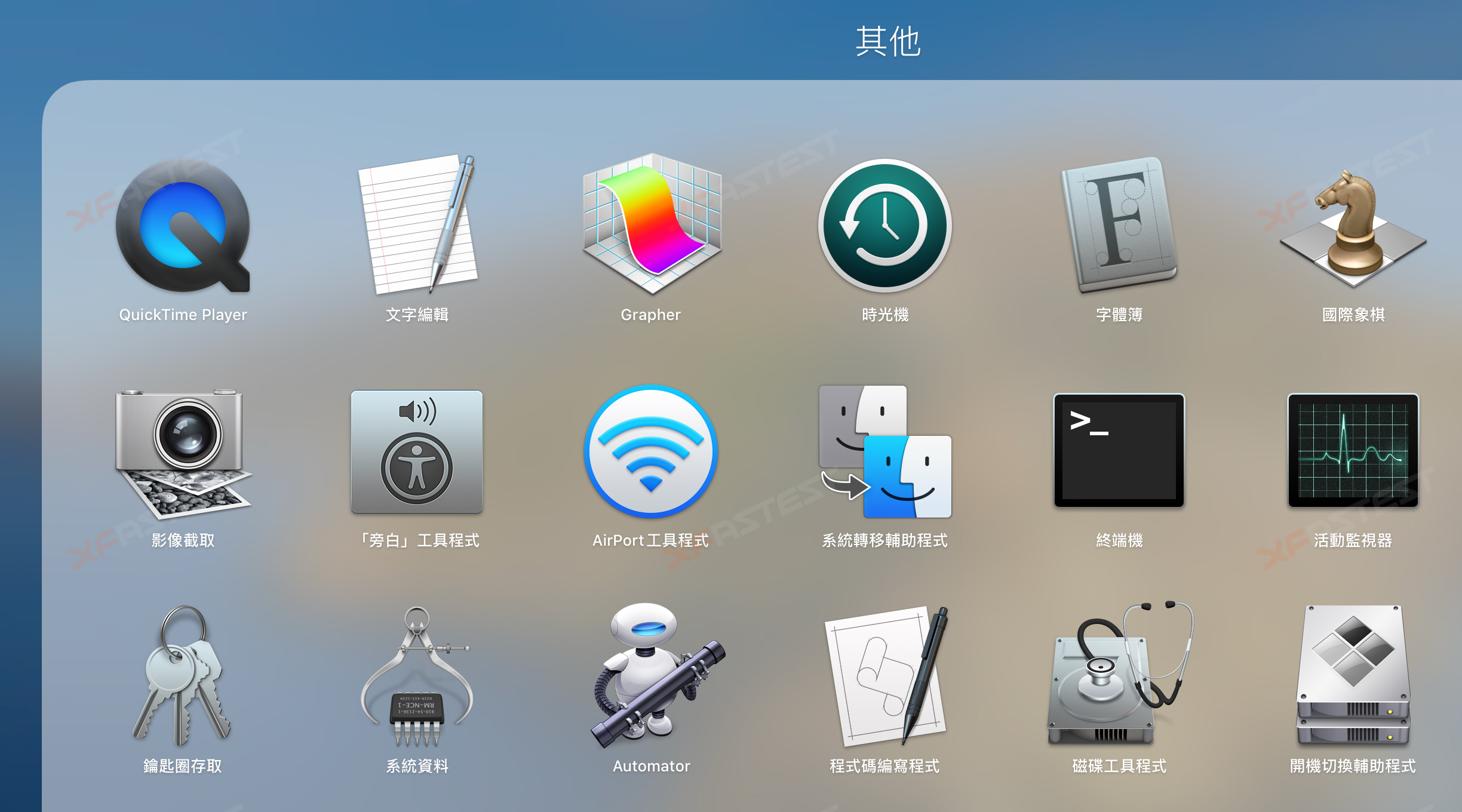Image resolution: width=1462 pixels, height=812 pixels.
Task: Click the 文字編輯 label text
Action: click(417, 315)
